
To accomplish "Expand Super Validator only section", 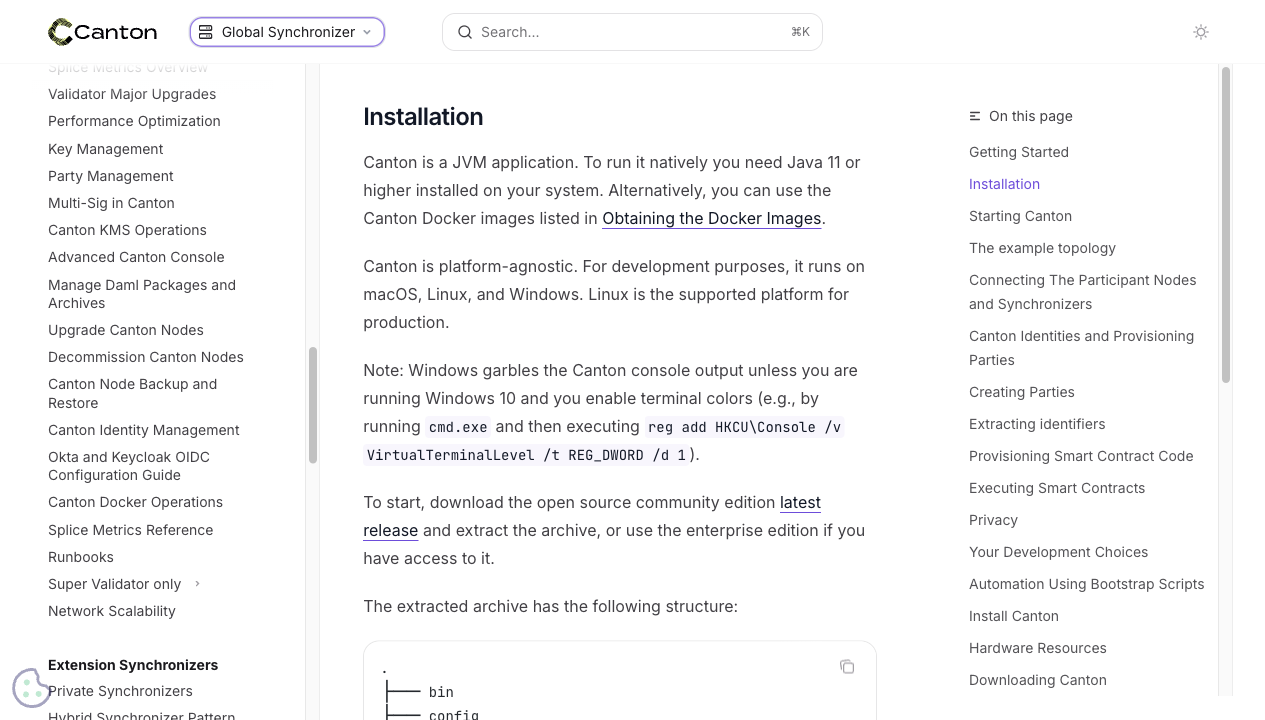I will coord(124,584).
